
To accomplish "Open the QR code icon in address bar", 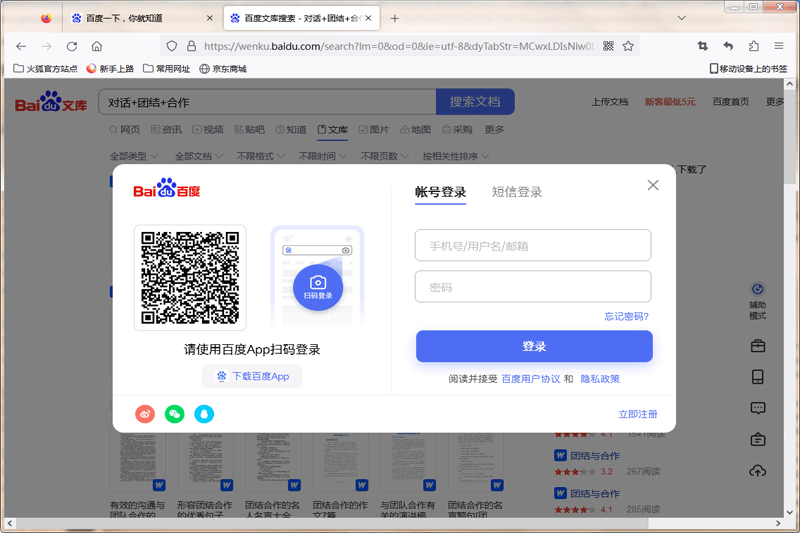I will pos(608,46).
